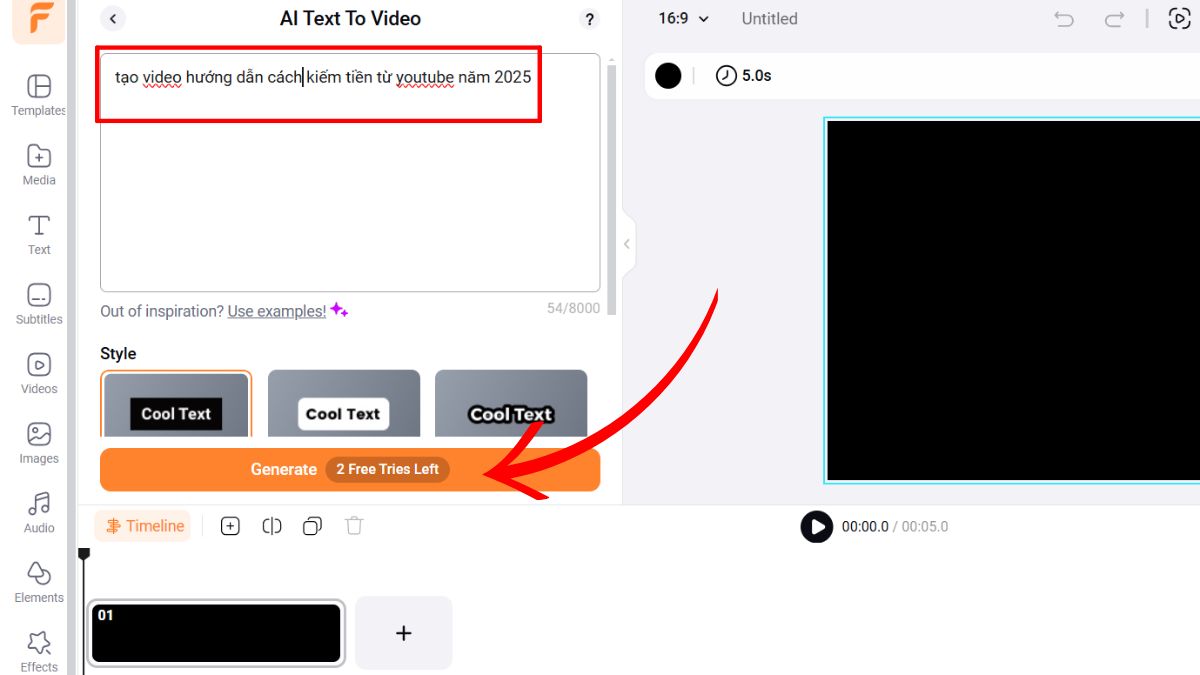
Task: Open the Elements sidebar panel
Action: coord(39,582)
